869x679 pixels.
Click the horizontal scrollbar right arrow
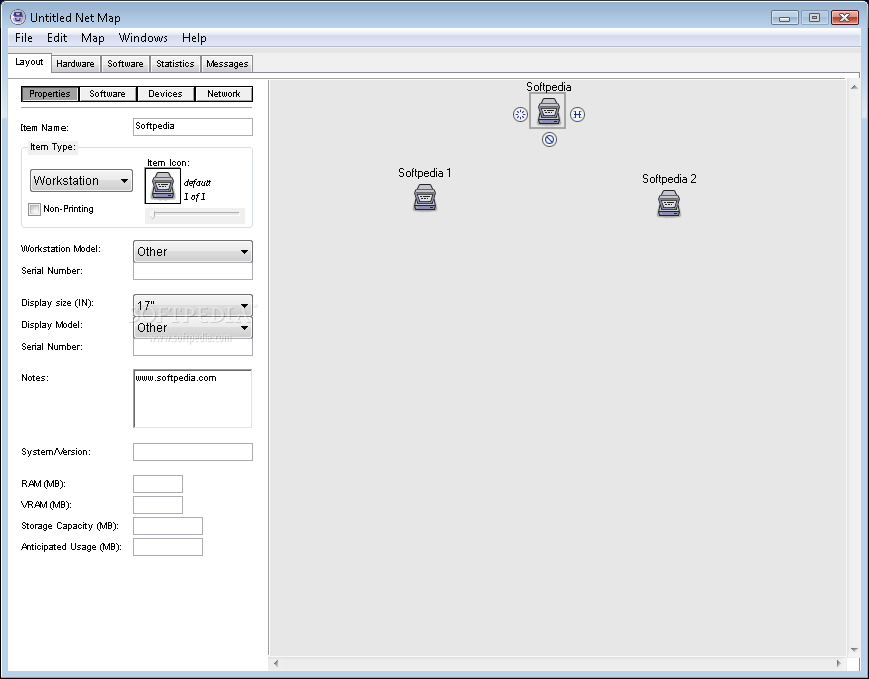click(x=839, y=663)
